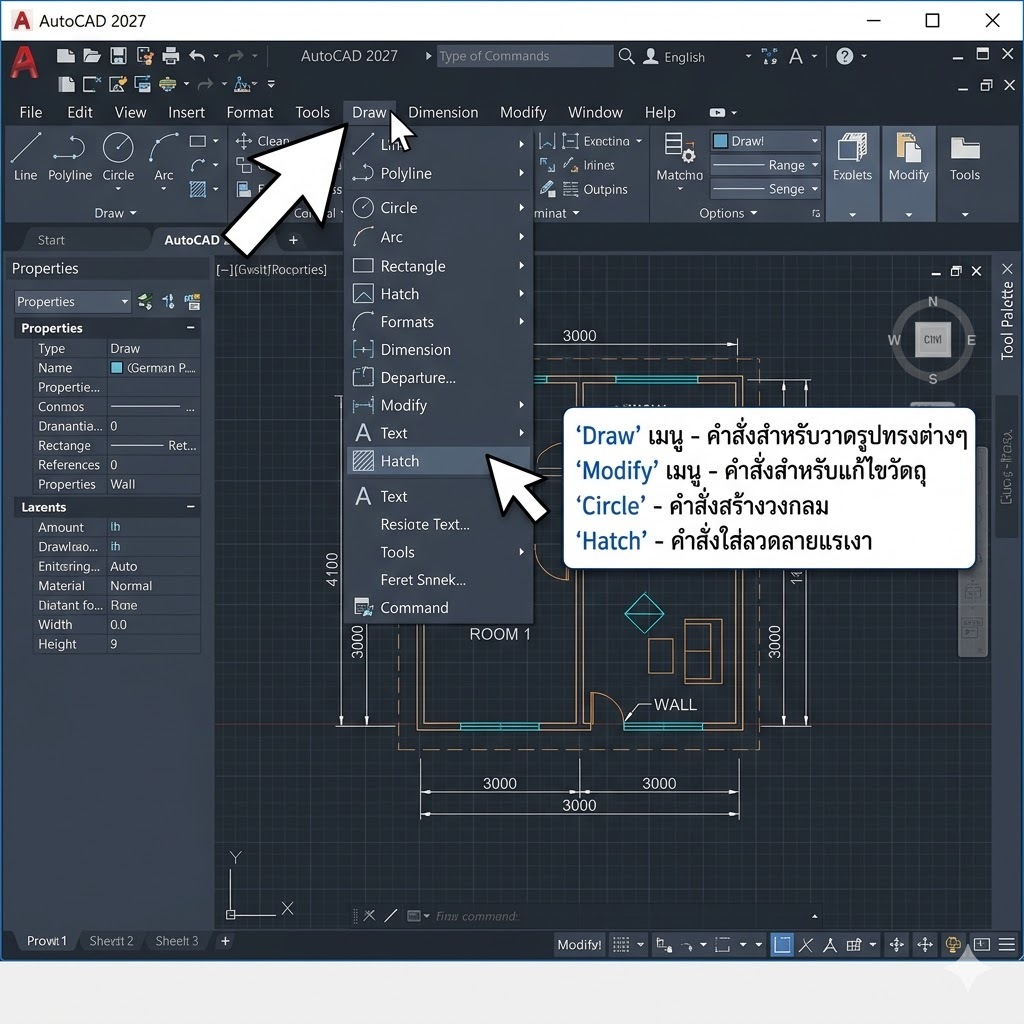Toggle the polar tracking icon in status bar
Viewport: 1024px width, 1024px height.
coord(687,945)
